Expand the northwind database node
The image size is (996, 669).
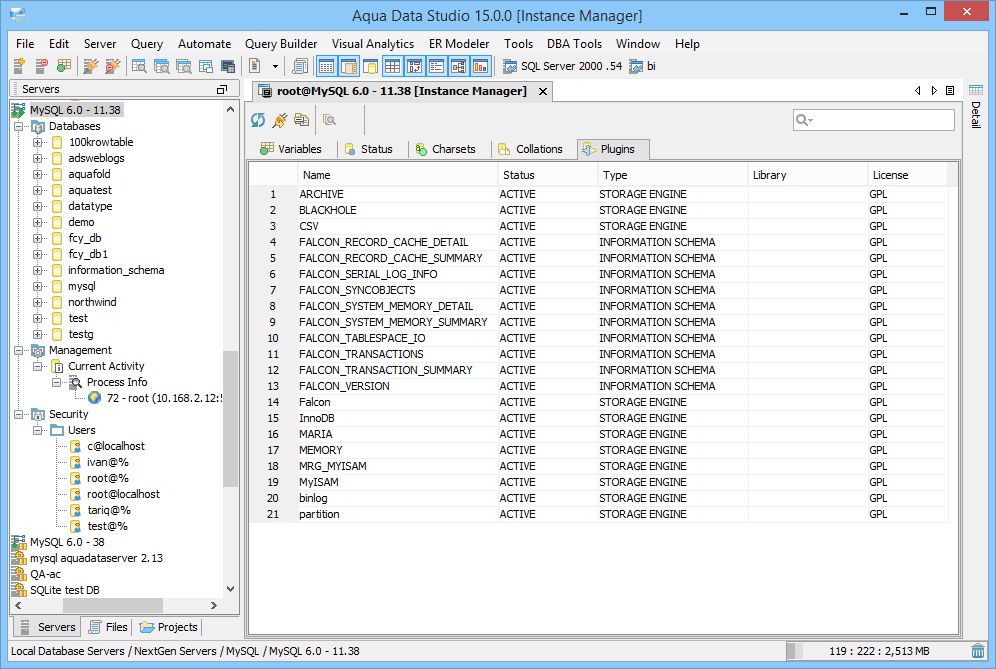[37, 302]
